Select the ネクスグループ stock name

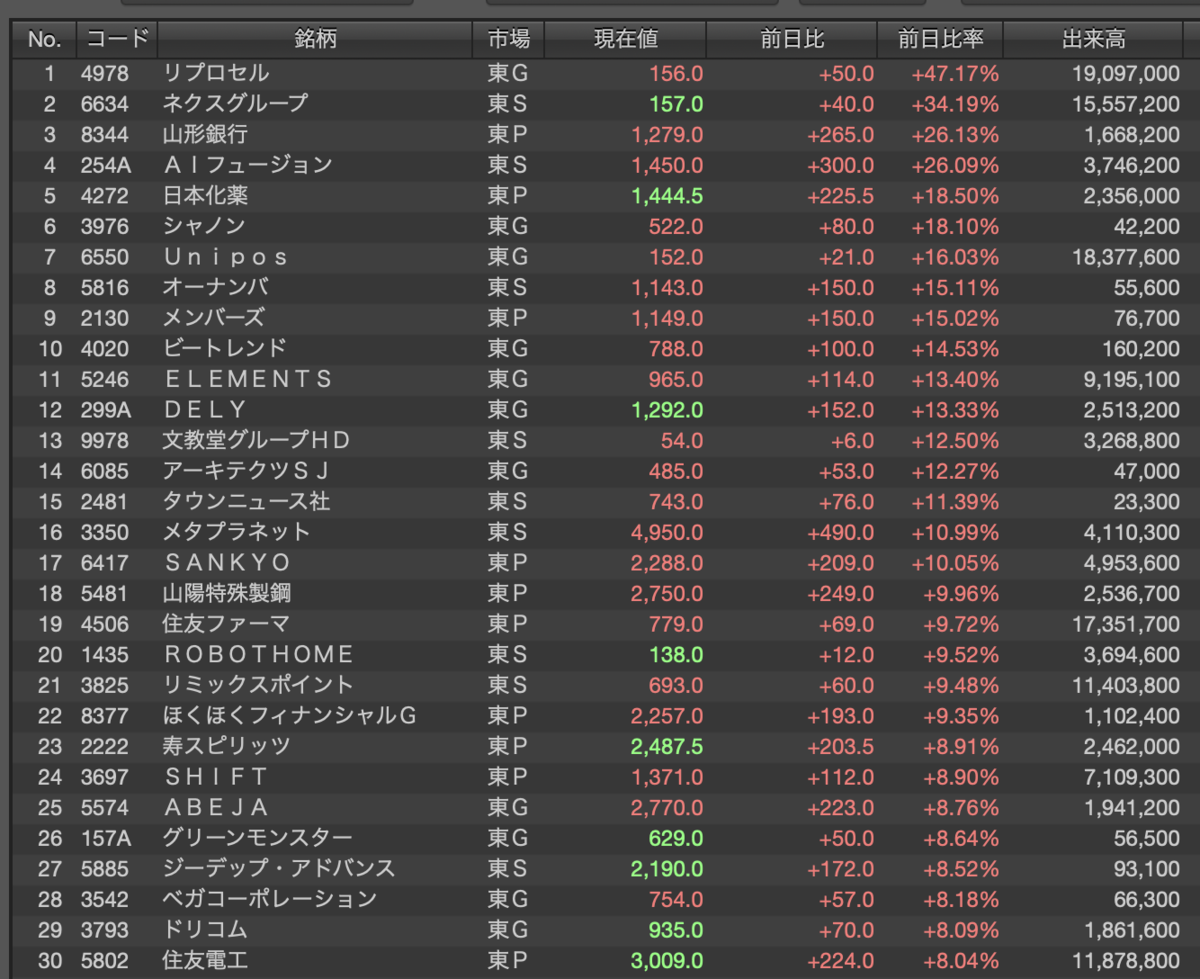[x=235, y=104]
